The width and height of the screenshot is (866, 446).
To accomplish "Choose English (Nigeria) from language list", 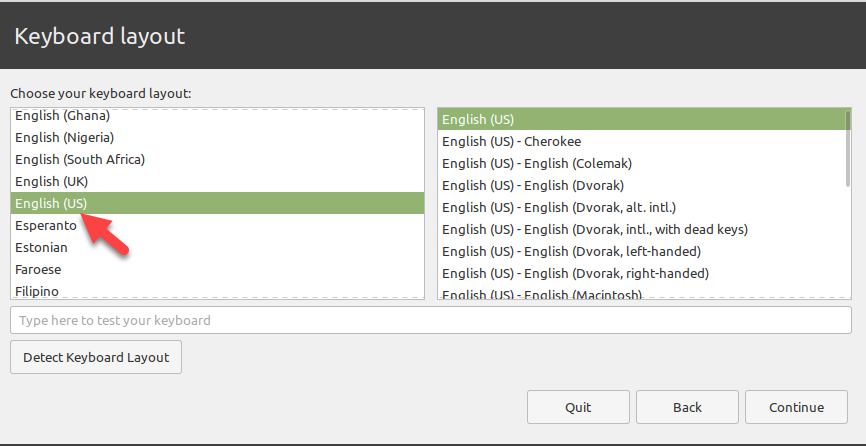I will (x=64, y=137).
